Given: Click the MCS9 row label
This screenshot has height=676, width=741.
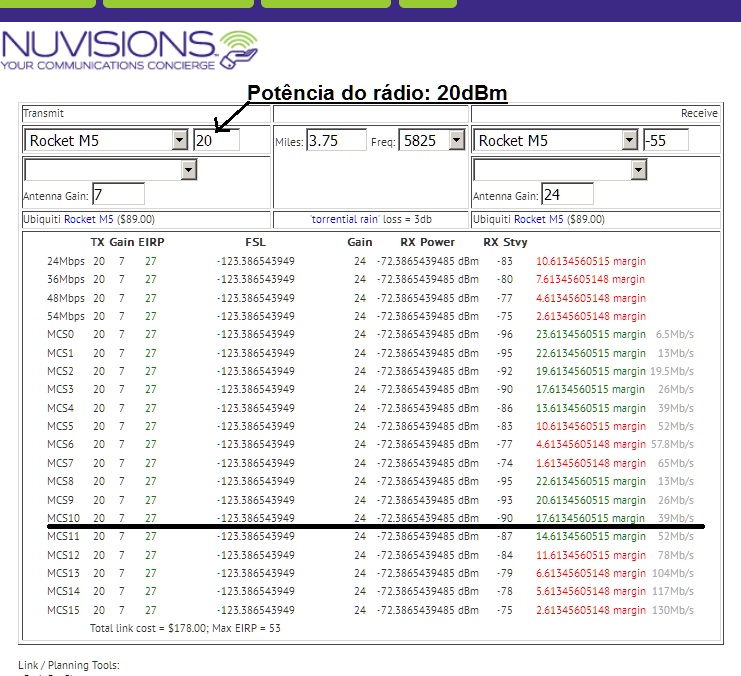Looking at the screenshot, I should (60, 500).
